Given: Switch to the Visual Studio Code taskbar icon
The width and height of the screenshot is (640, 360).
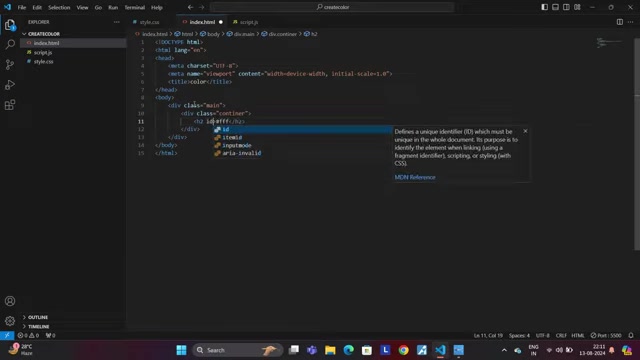Looking at the screenshot, I should (x=440, y=350).
